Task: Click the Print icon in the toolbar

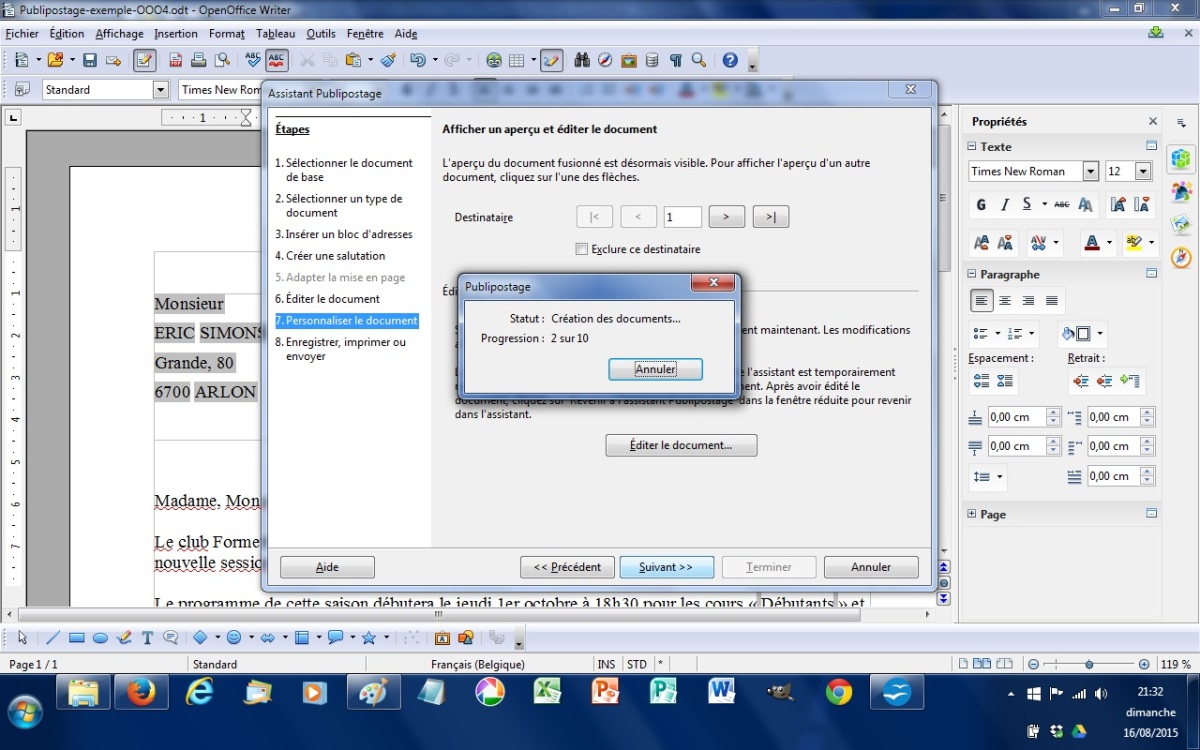Action: click(x=199, y=60)
